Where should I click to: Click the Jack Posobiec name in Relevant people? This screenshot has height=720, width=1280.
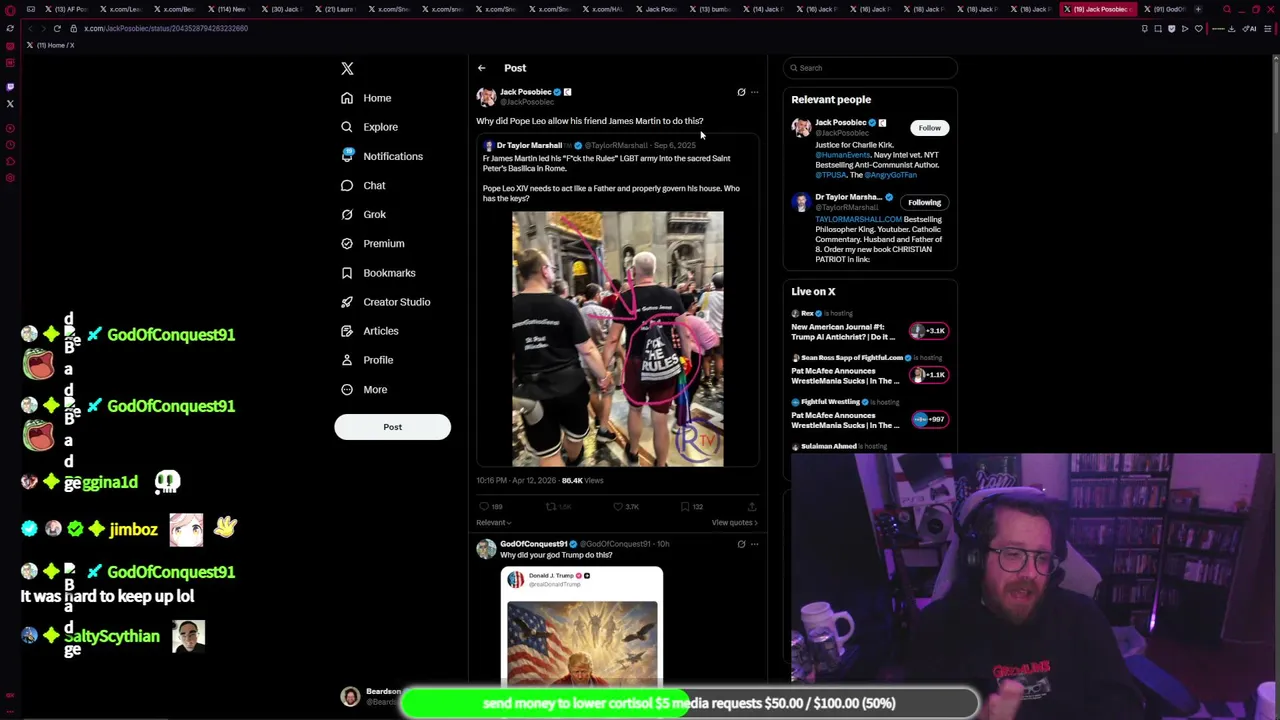[x=840, y=122]
